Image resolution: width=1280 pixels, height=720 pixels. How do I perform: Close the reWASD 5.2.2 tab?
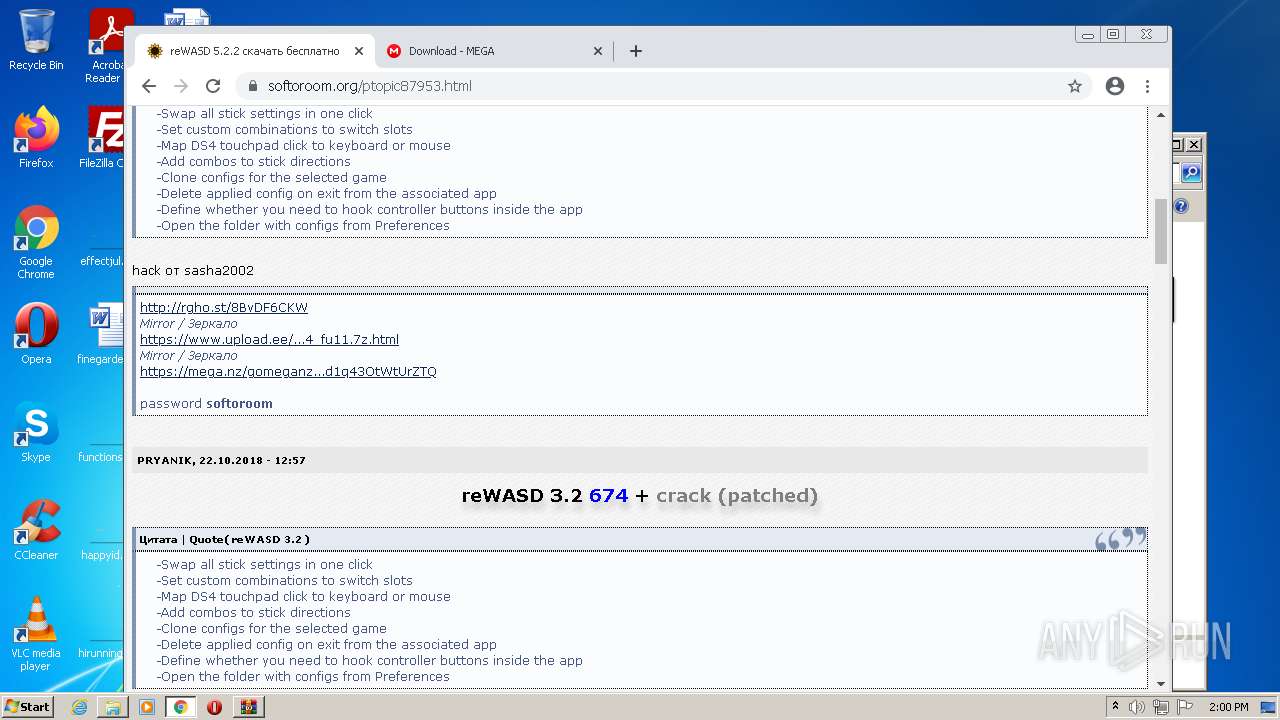coord(359,51)
